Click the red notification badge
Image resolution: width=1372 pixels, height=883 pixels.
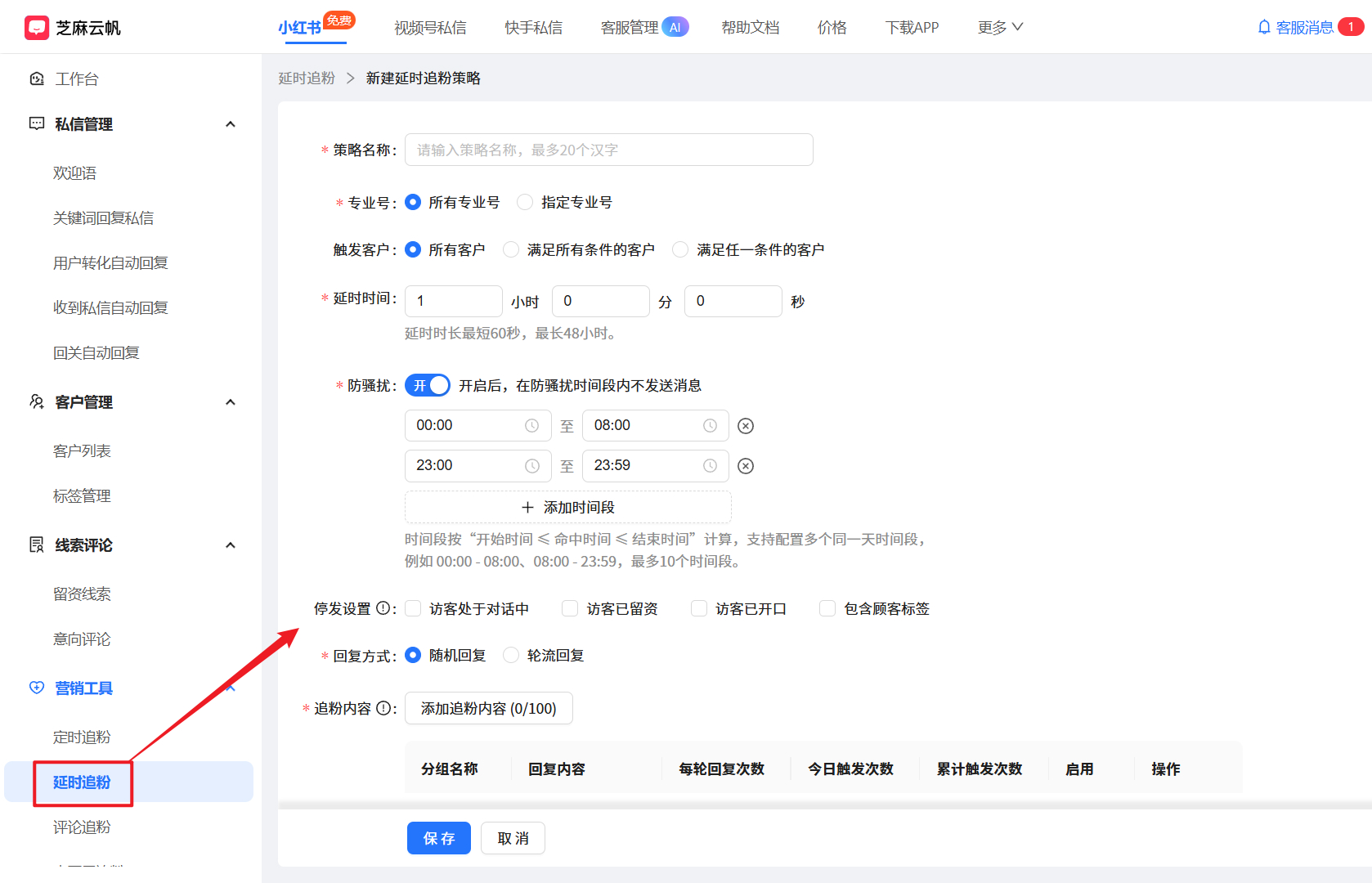pyautogui.click(x=1351, y=27)
